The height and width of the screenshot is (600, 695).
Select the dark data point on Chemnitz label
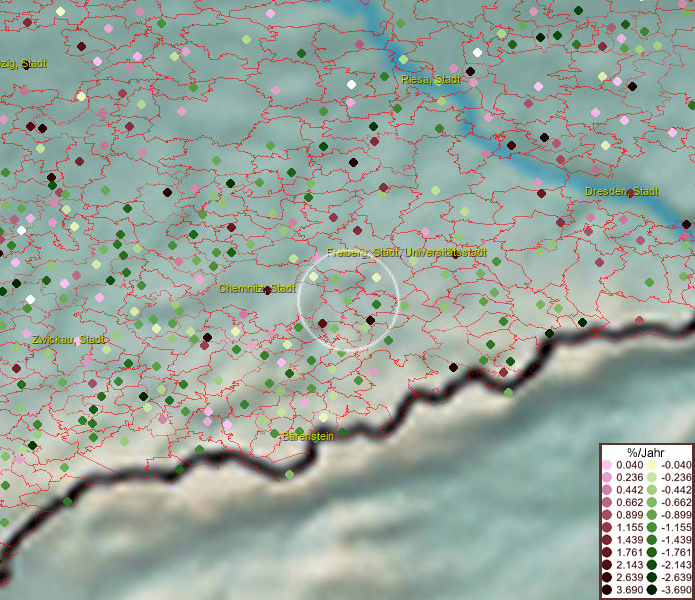tap(267, 291)
